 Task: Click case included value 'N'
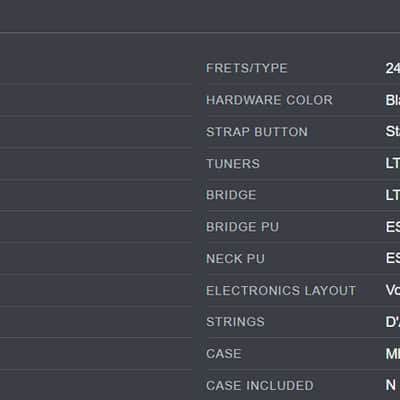pos(391,385)
